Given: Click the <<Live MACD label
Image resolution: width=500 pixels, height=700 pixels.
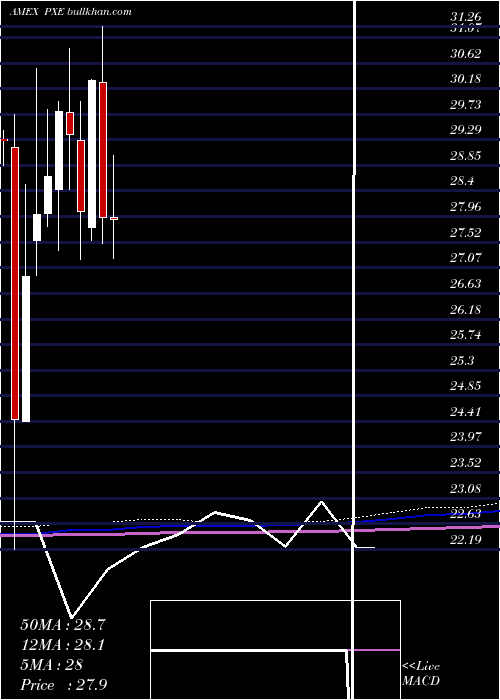Looking at the screenshot, I should (421, 674).
